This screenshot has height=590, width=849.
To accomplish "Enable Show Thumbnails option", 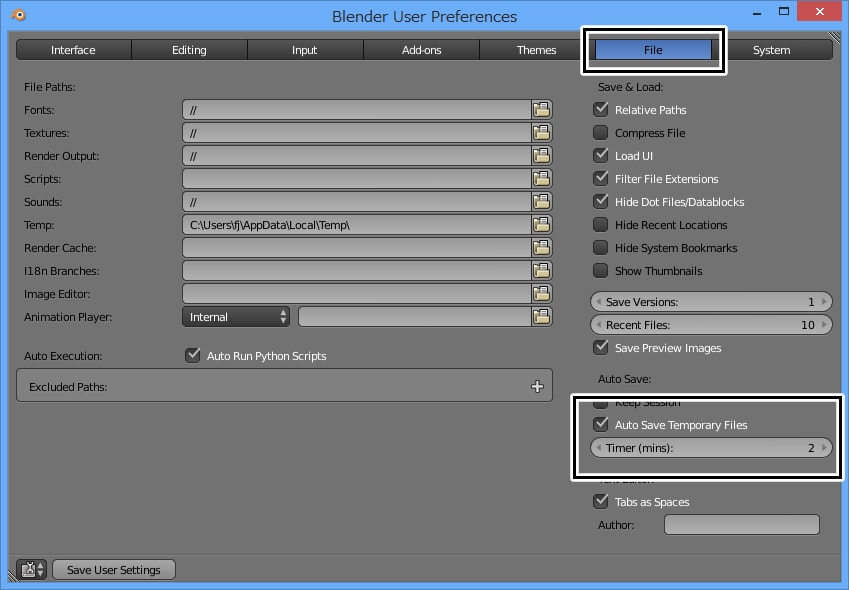I will (x=600, y=271).
